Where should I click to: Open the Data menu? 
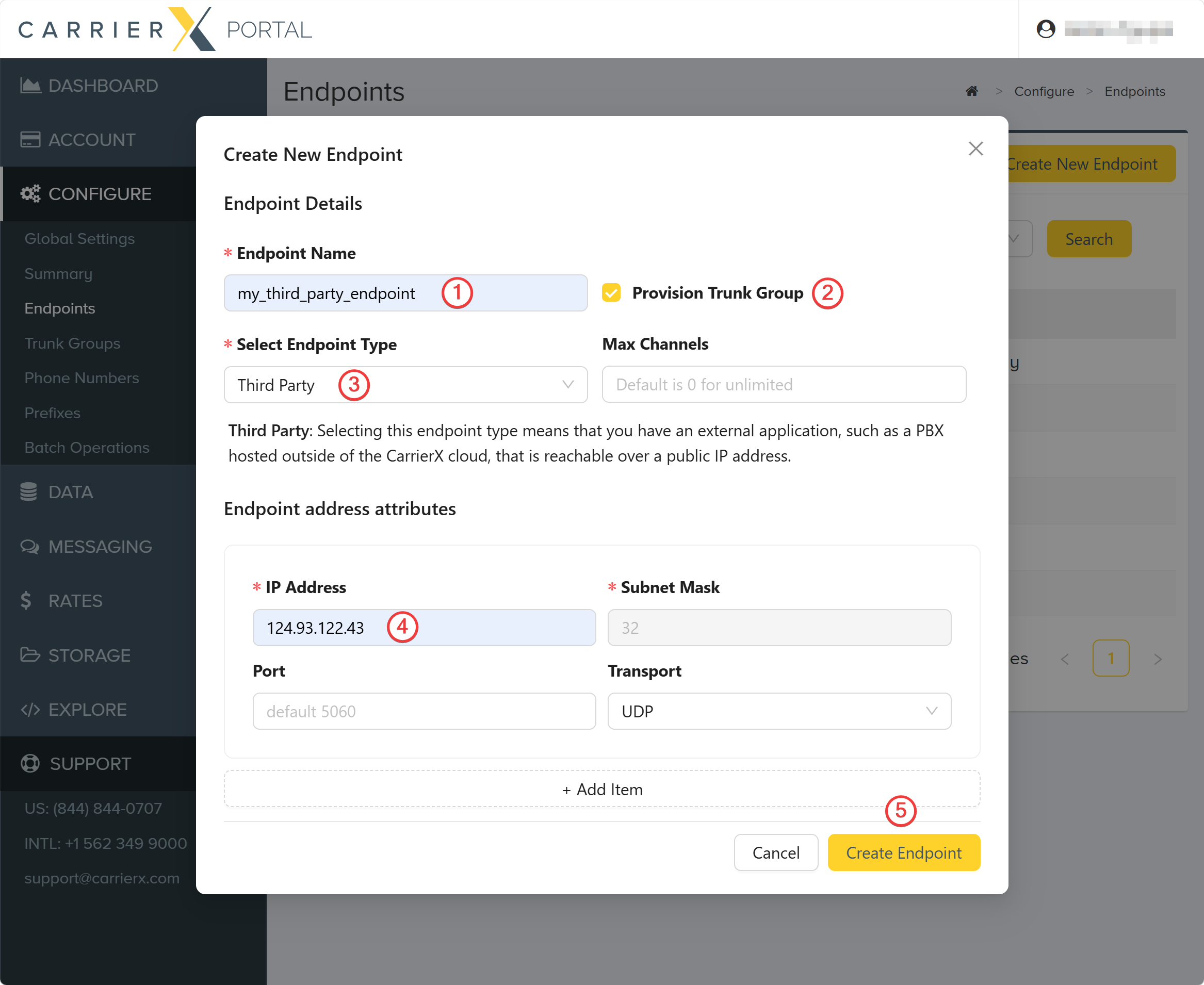click(x=70, y=492)
